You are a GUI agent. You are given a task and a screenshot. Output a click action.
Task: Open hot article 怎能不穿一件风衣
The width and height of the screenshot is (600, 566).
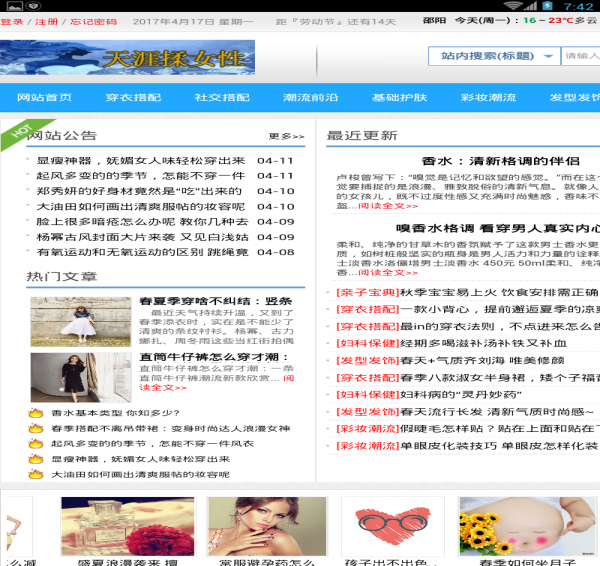pyautogui.click(x=152, y=444)
